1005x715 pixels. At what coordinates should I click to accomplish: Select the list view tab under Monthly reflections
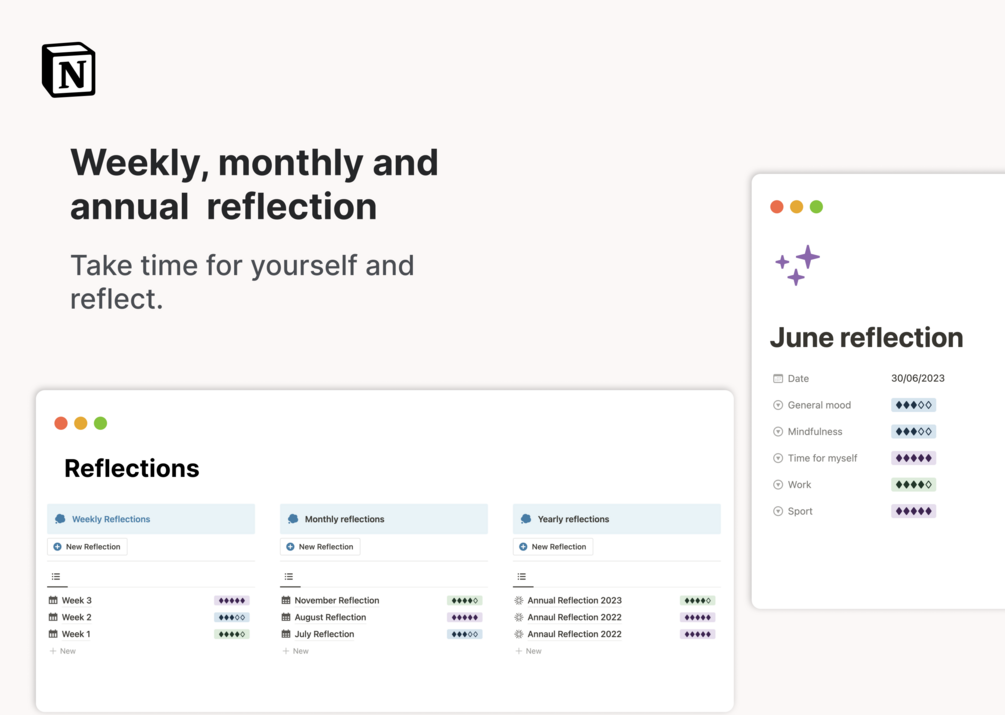289,577
